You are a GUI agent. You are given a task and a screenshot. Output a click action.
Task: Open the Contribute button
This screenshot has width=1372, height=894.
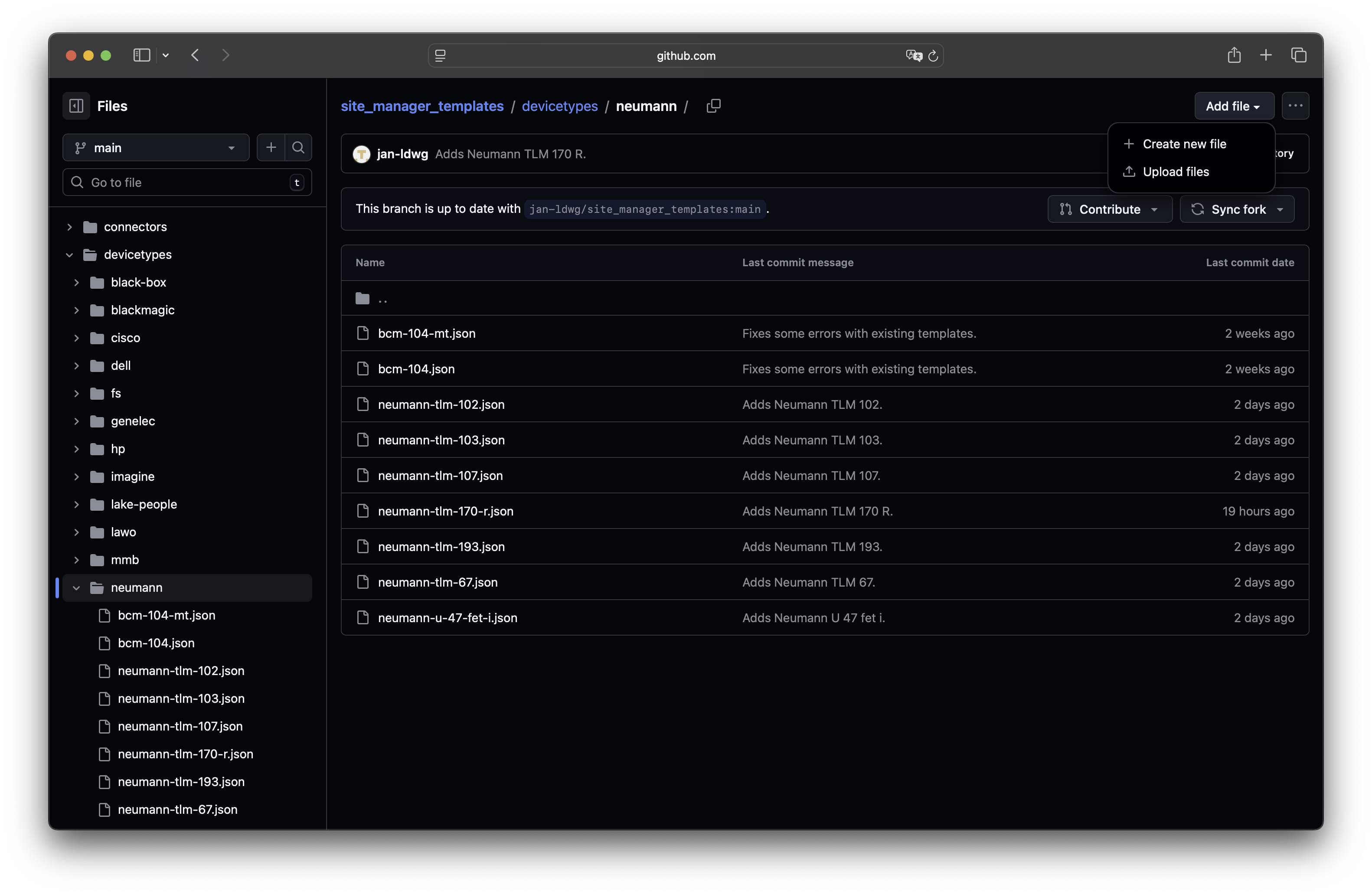coord(1109,209)
